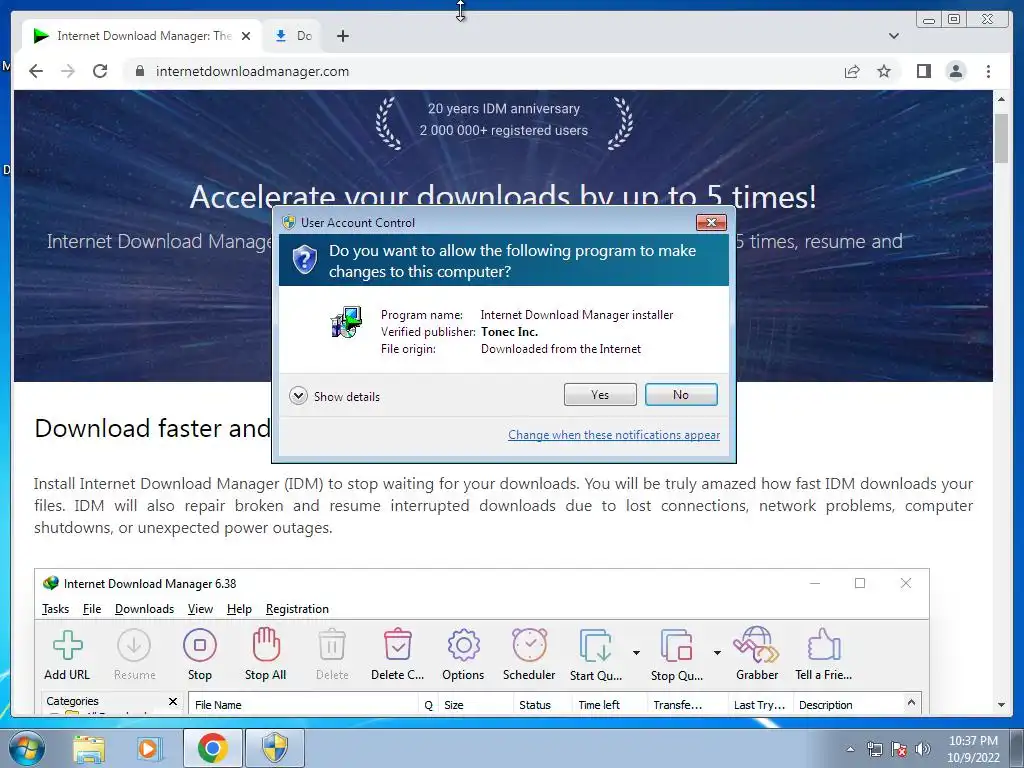1024x768 pixels.
Task: Click Tell a Frie... thumbs-up icon
Action: [x=824, y=645]
